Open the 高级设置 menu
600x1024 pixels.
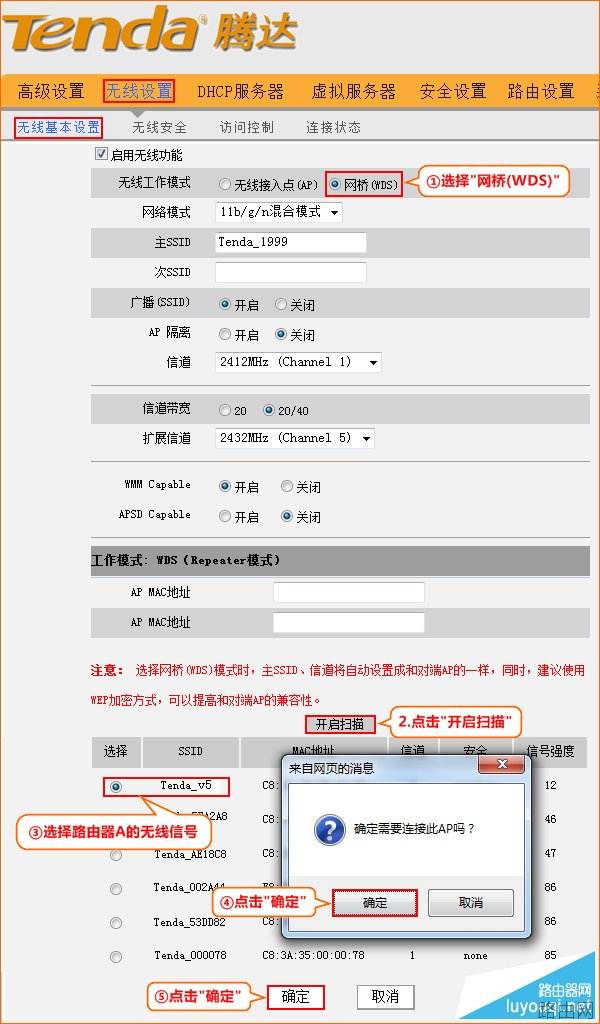[51, 91]
